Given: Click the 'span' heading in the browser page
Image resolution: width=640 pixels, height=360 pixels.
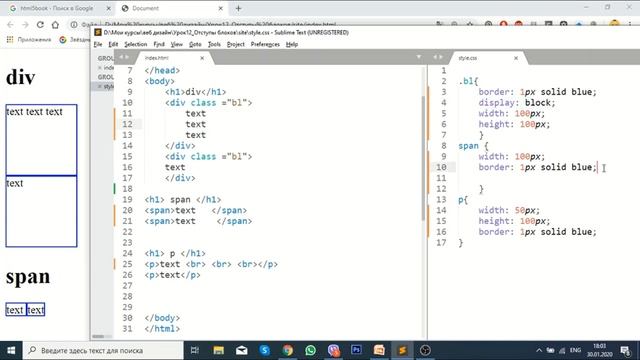Looking at the screenshot, I should coord(28,276).
